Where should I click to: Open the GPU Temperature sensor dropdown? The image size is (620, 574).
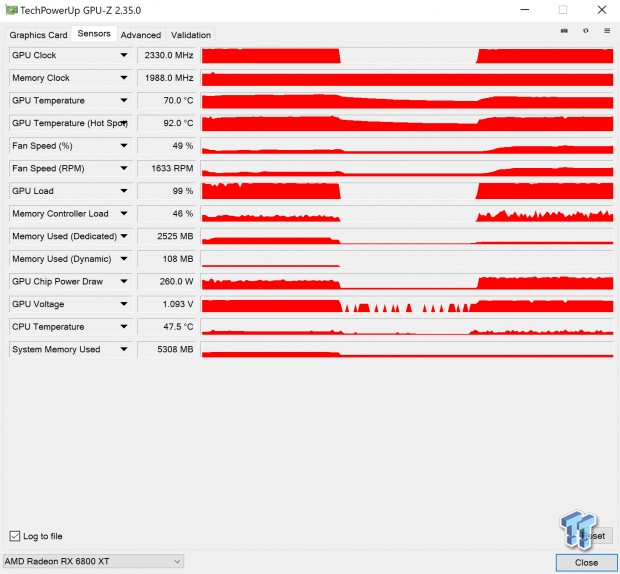pos(124,100)
